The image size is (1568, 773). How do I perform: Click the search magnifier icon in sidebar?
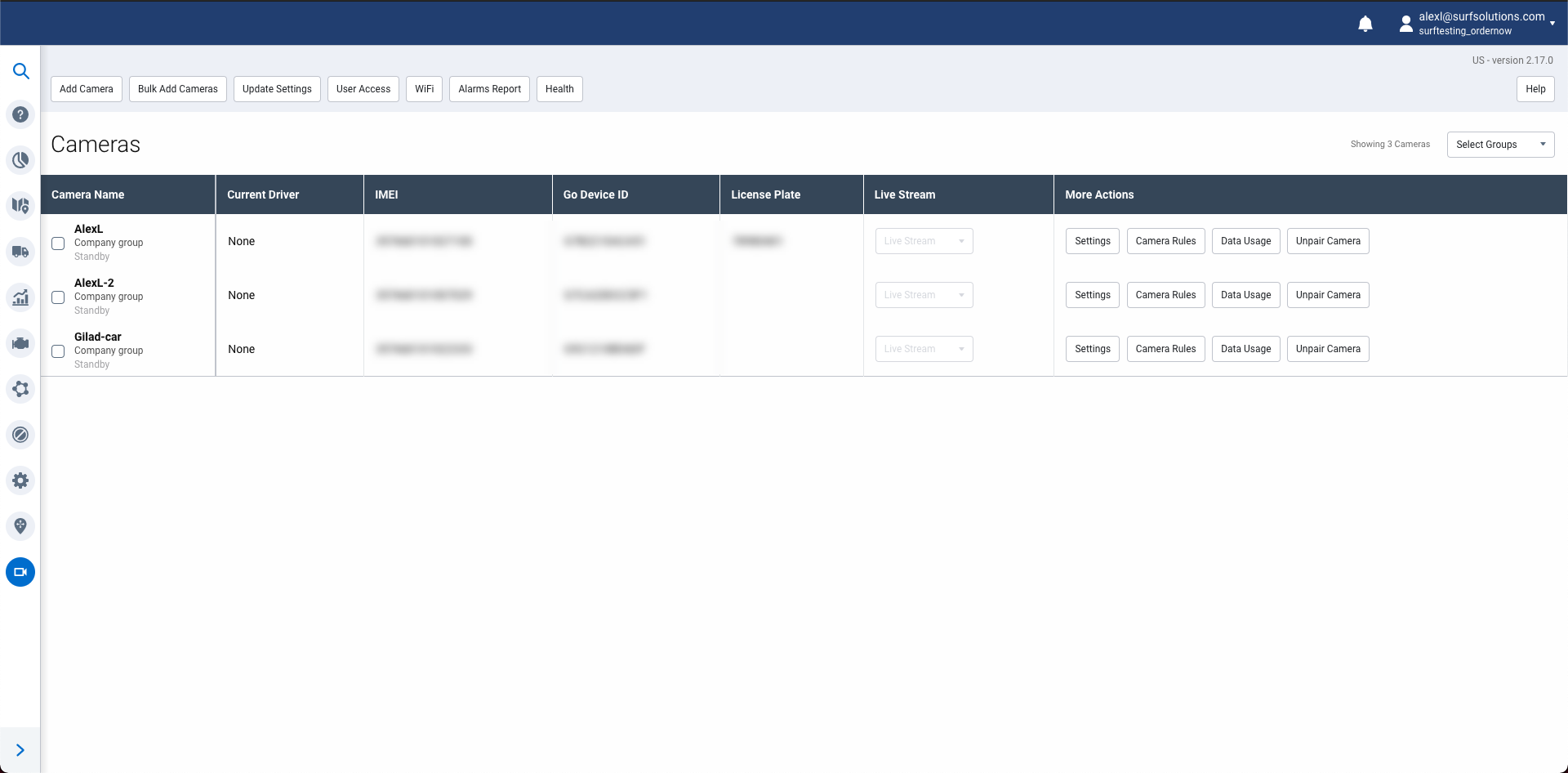coord(20,71)
